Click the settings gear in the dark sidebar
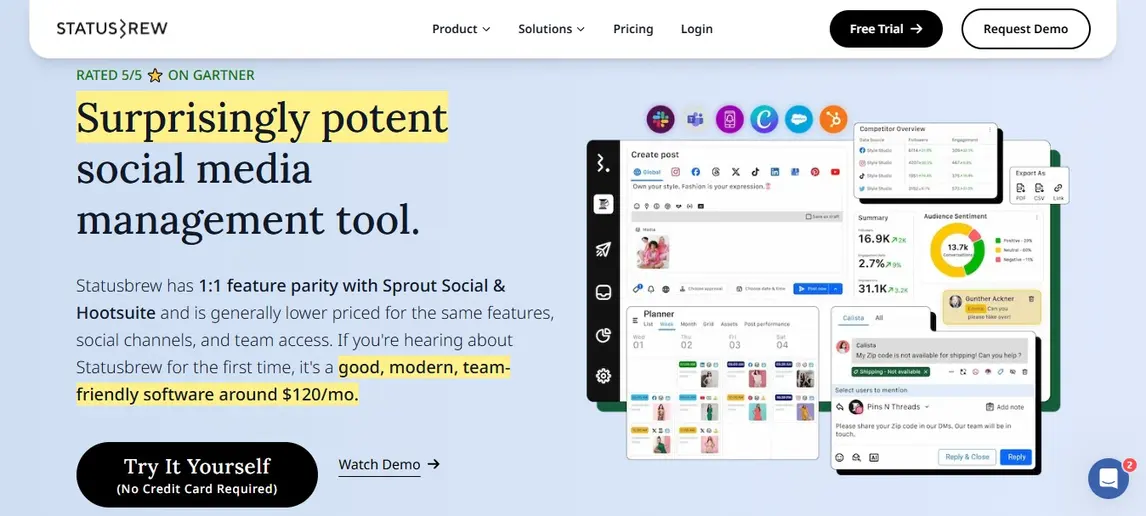Image resolution: width=1146 pixels, height=516 pixels. pos(603,376)
